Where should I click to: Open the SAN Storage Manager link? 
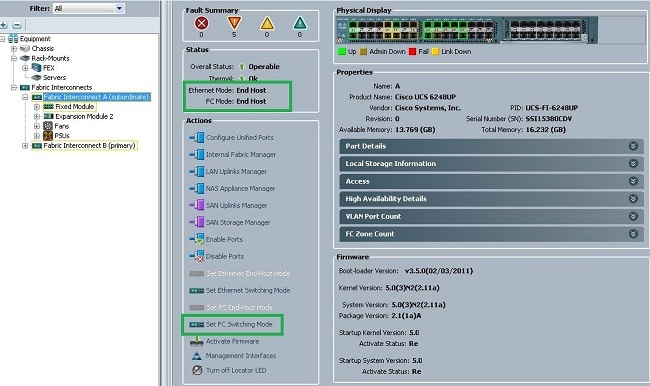238,222
